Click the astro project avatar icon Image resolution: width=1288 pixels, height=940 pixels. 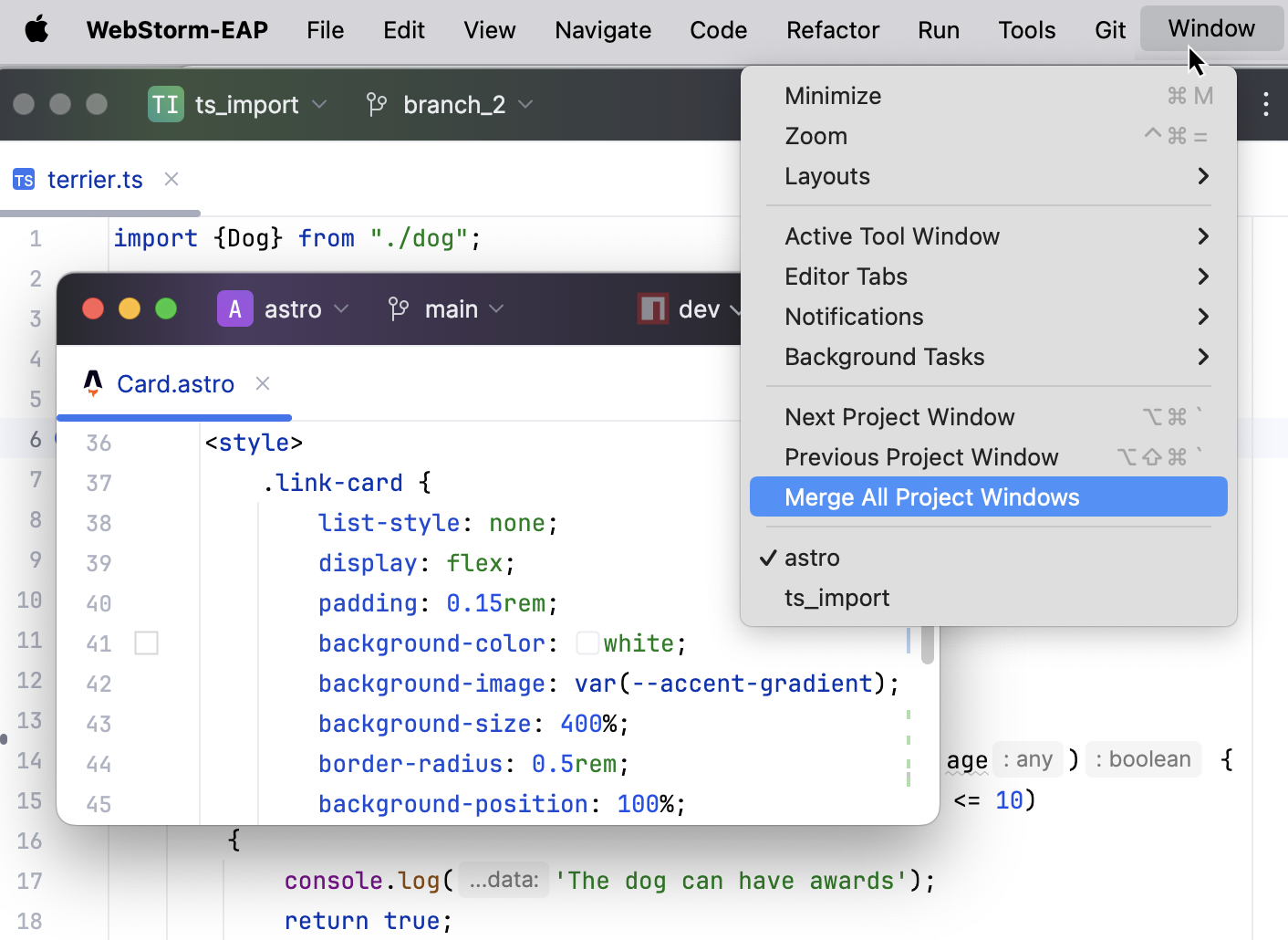coord(234,308)
